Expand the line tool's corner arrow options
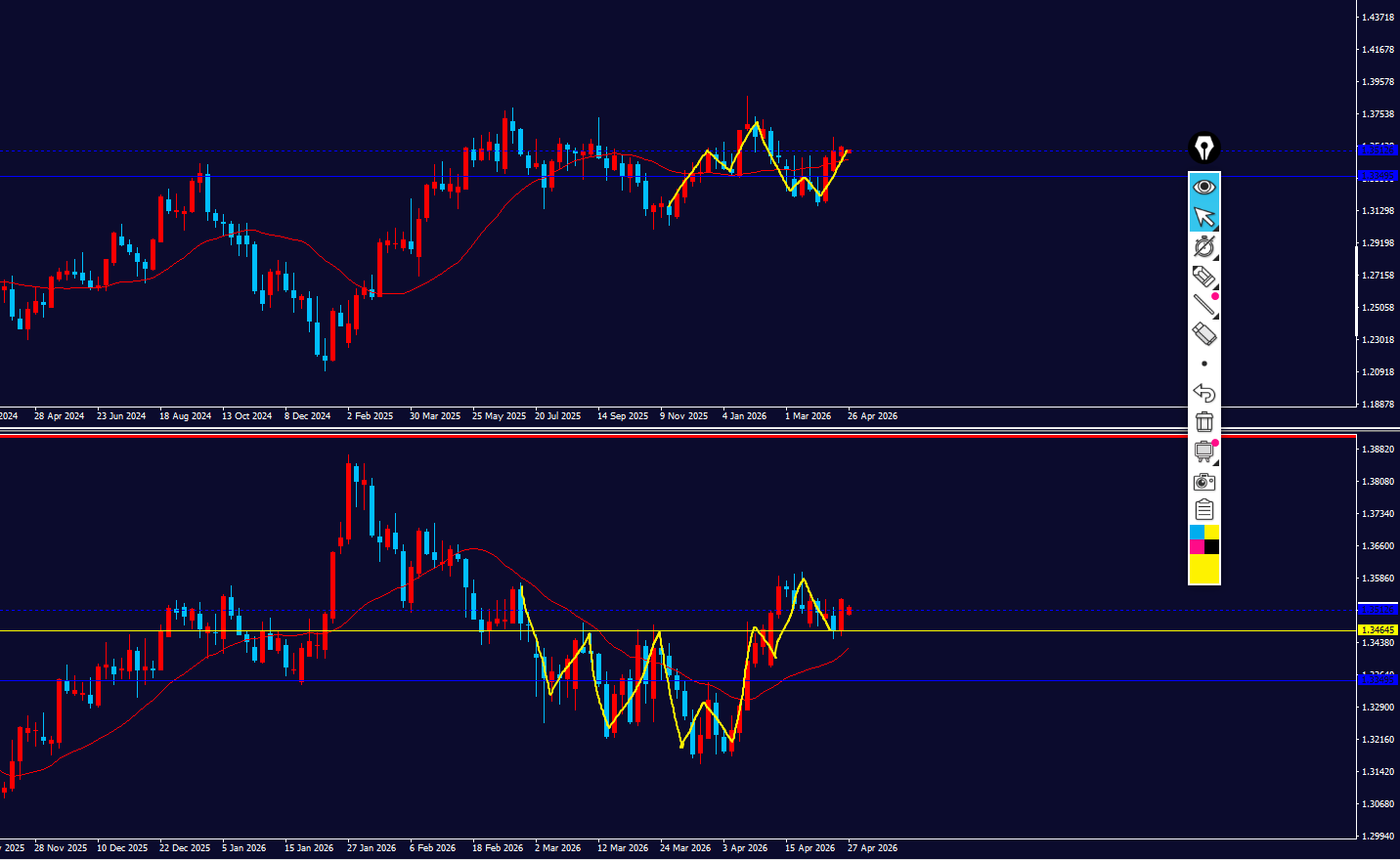 [1215, 317]
